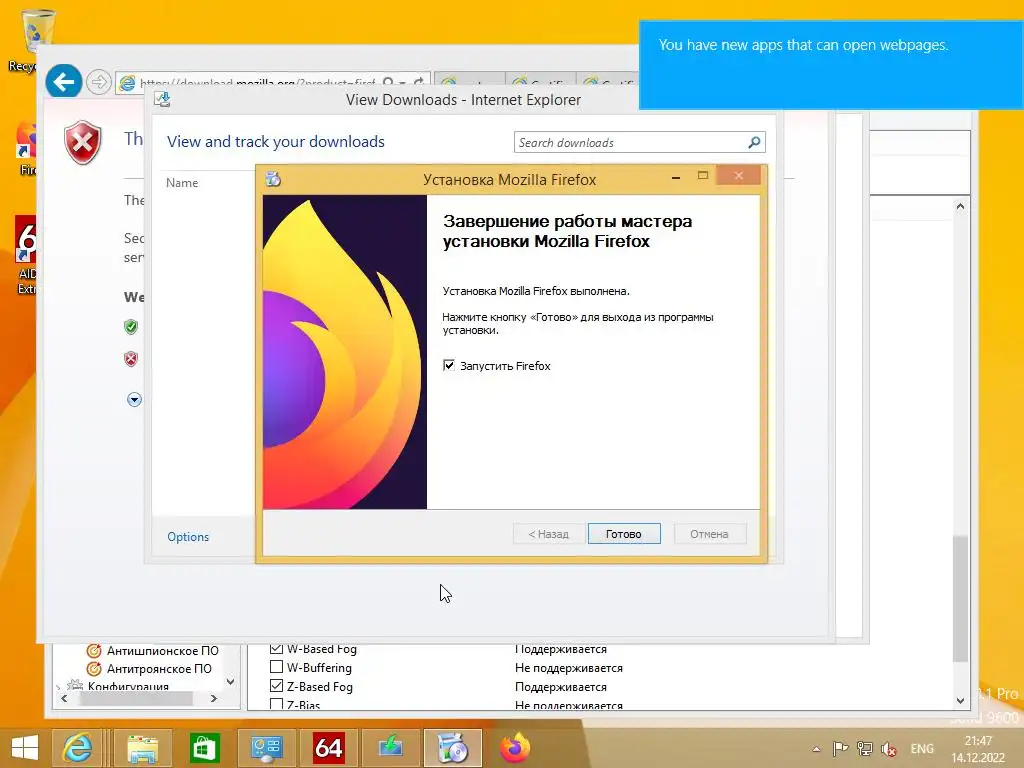Expand the blue circular down-arrow button
This screenshot has width=1024, height=768.
pyautogui.click(x=134, y=399)
